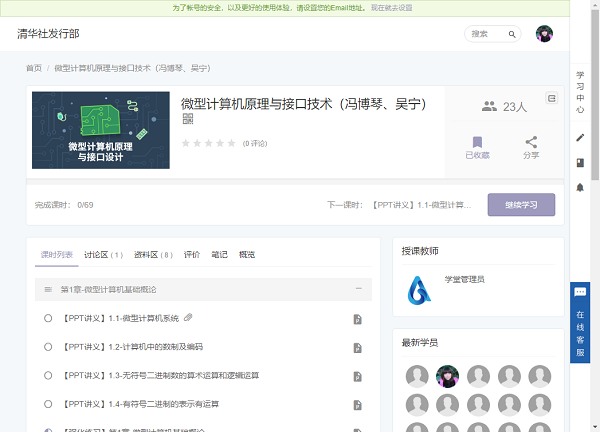Click the 完成课时 0/69 text

tap(64, 205)
